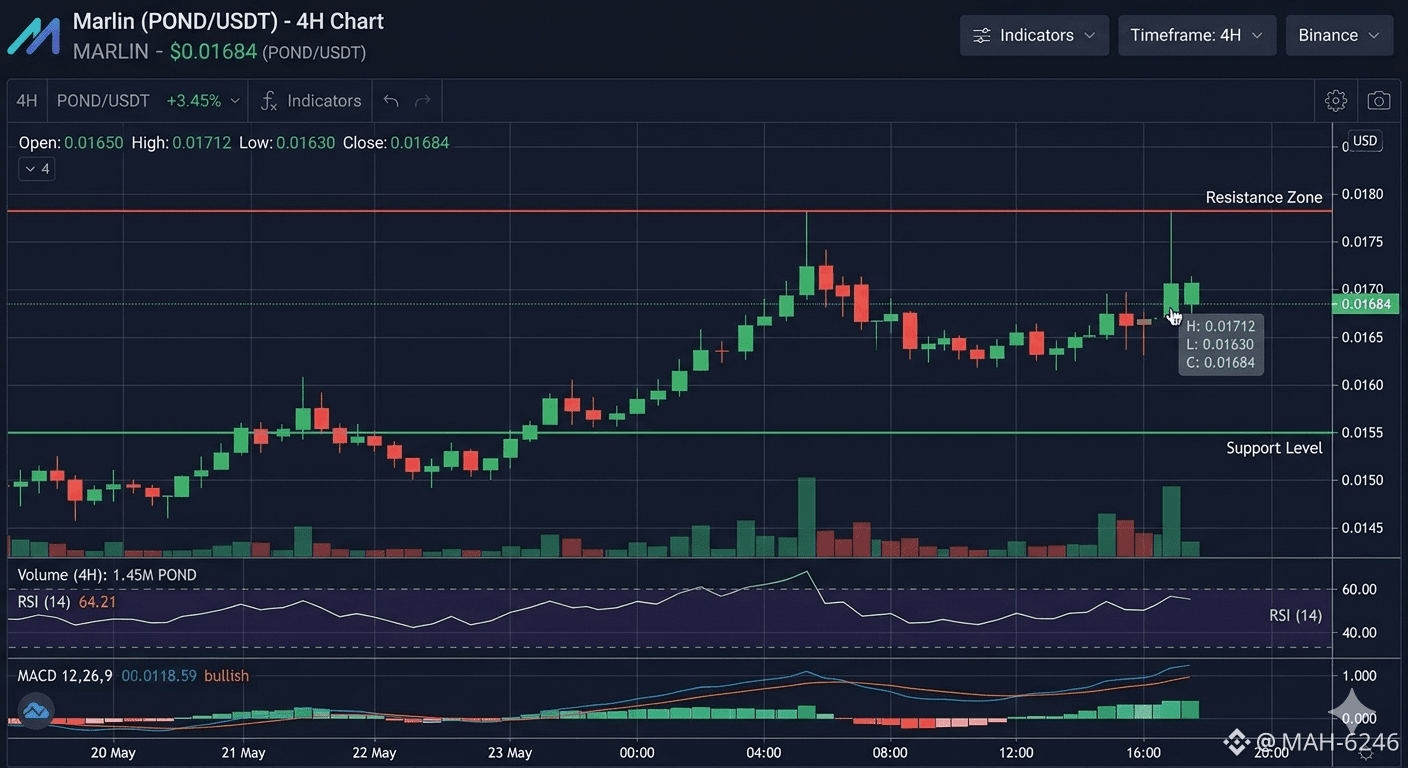Click the RSI (14) label on right side

point(1295,615)
